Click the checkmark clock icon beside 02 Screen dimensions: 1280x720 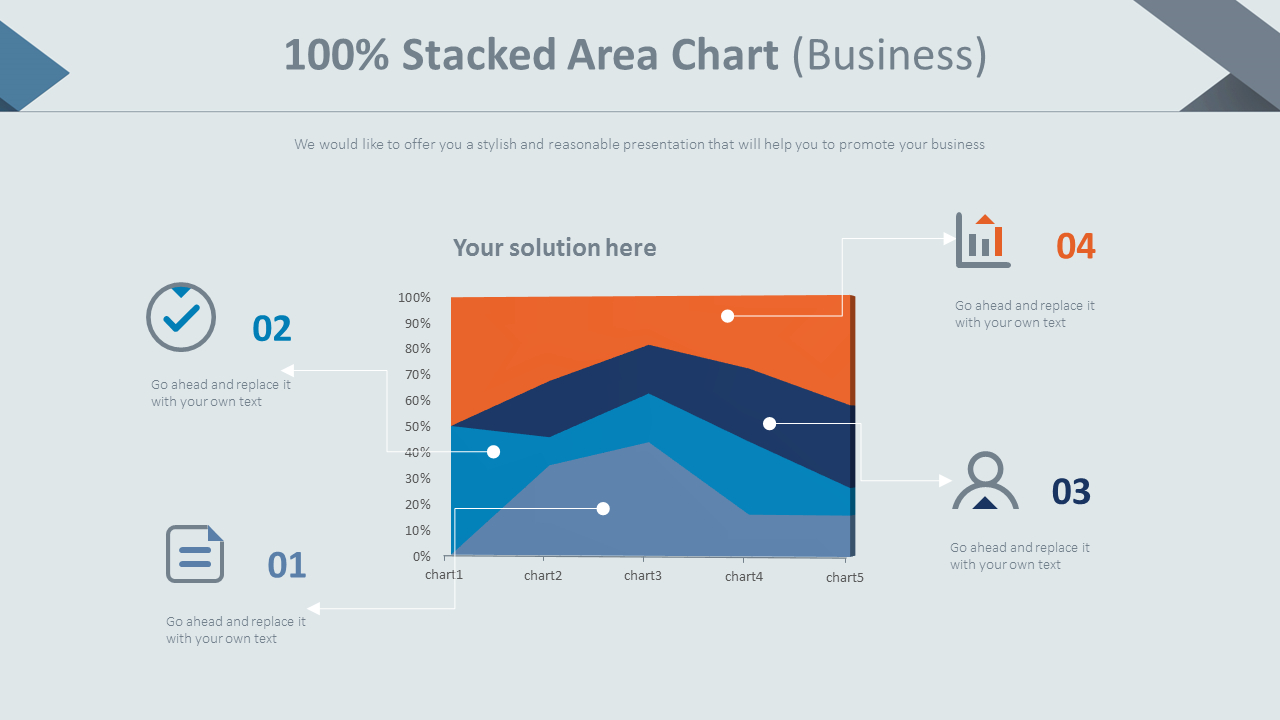click(181, 317)
